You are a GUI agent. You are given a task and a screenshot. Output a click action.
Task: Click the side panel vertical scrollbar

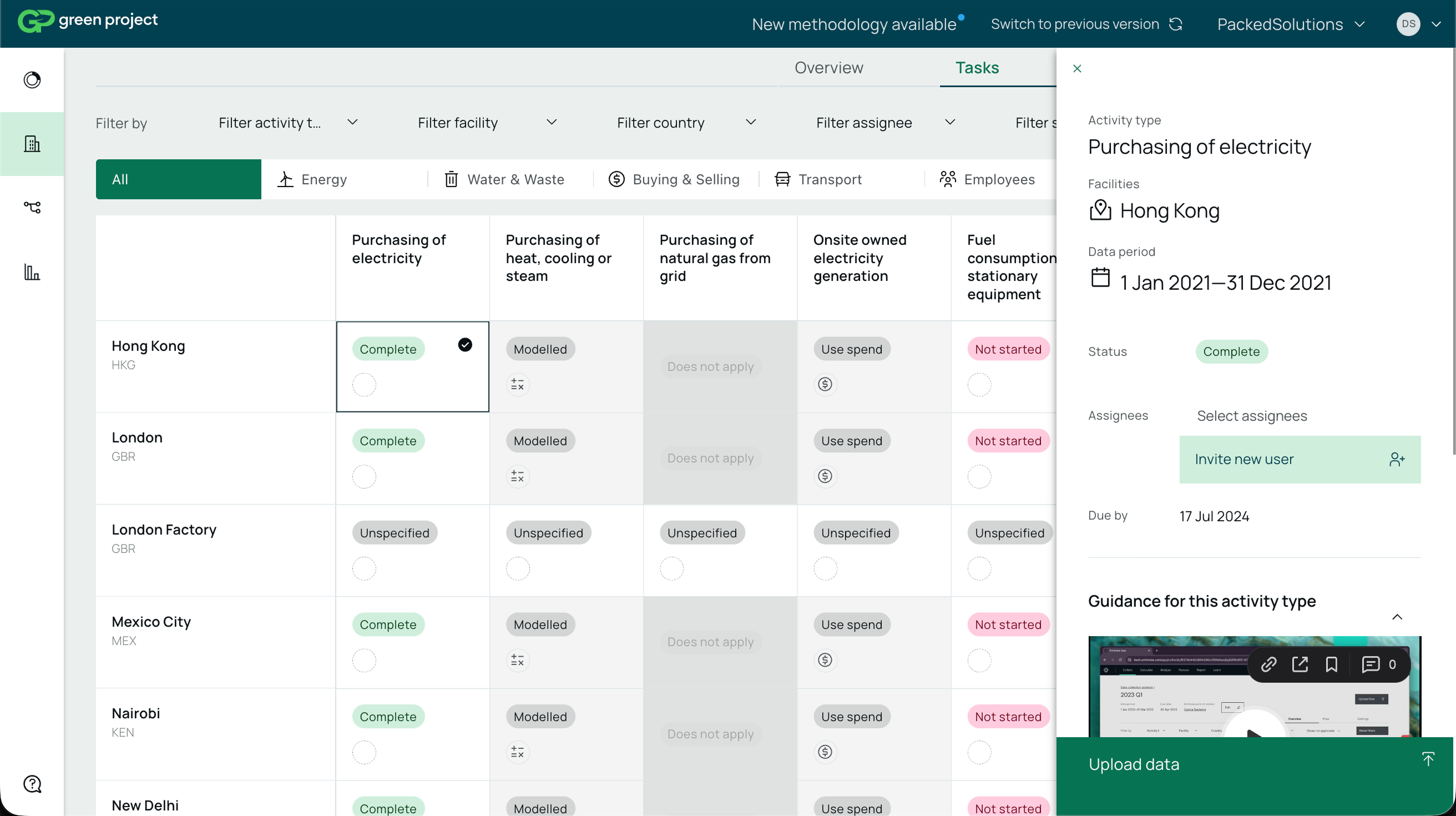pyautogui.click(x=1453, y=251)
